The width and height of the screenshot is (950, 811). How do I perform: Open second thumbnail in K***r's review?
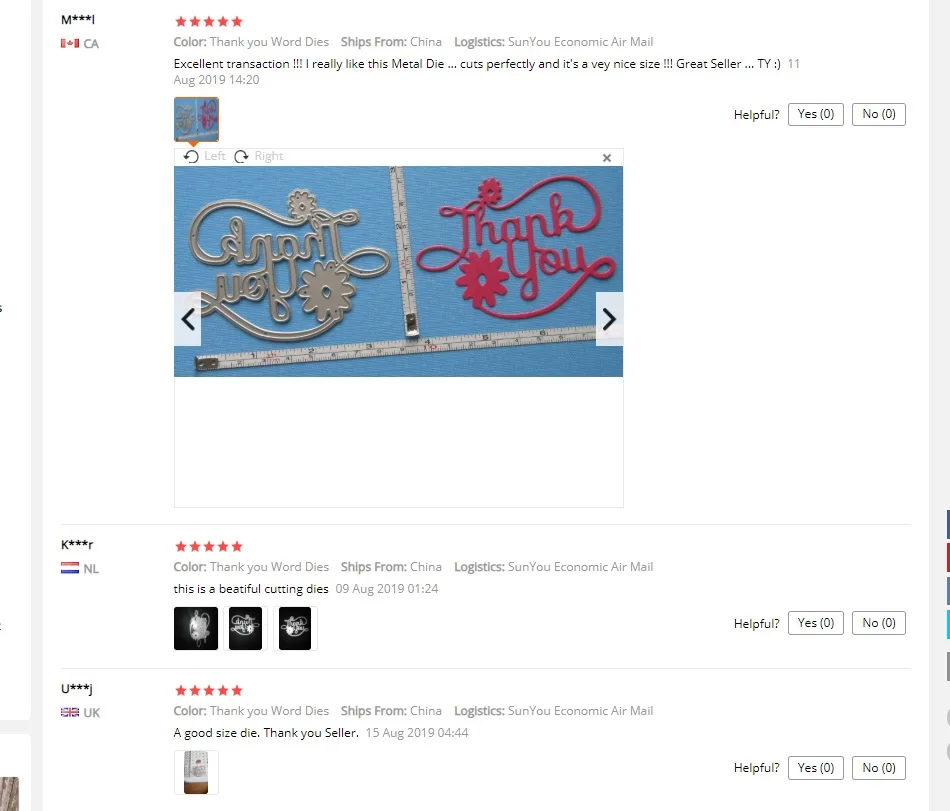(x=245, y=629)
